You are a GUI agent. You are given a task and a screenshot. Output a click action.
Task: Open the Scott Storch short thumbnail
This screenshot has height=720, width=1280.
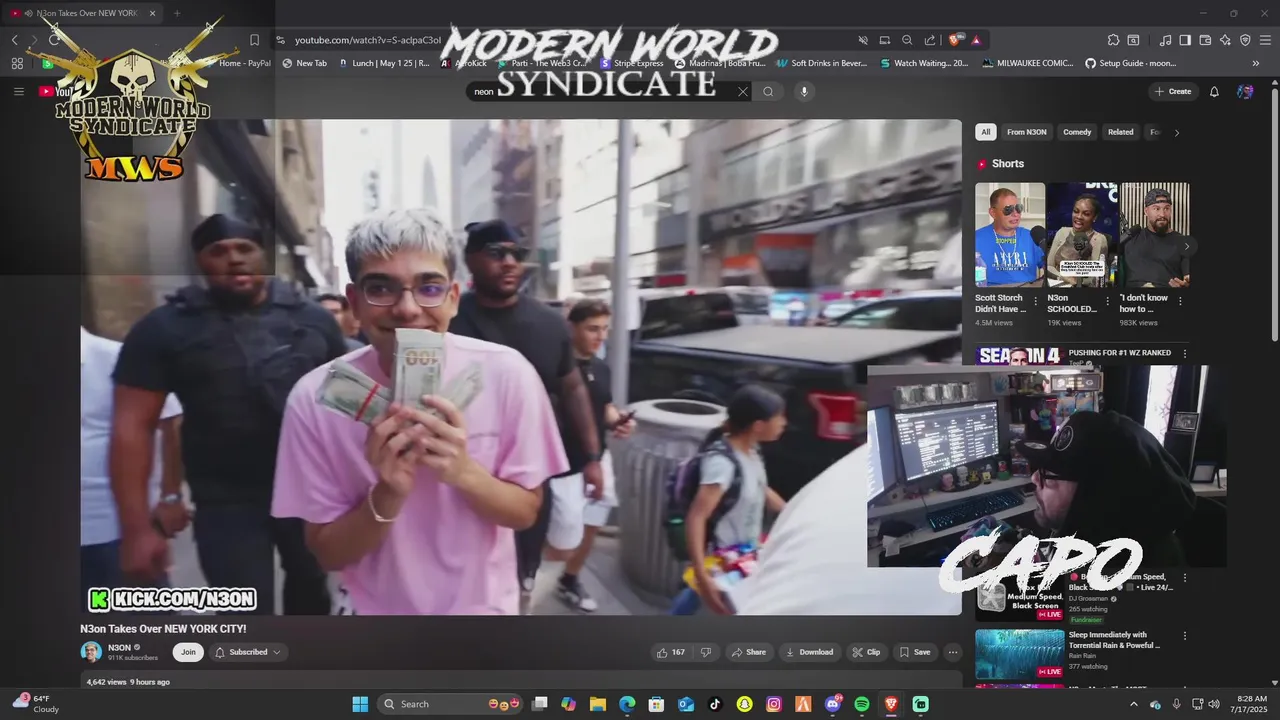click(1010, 235)
